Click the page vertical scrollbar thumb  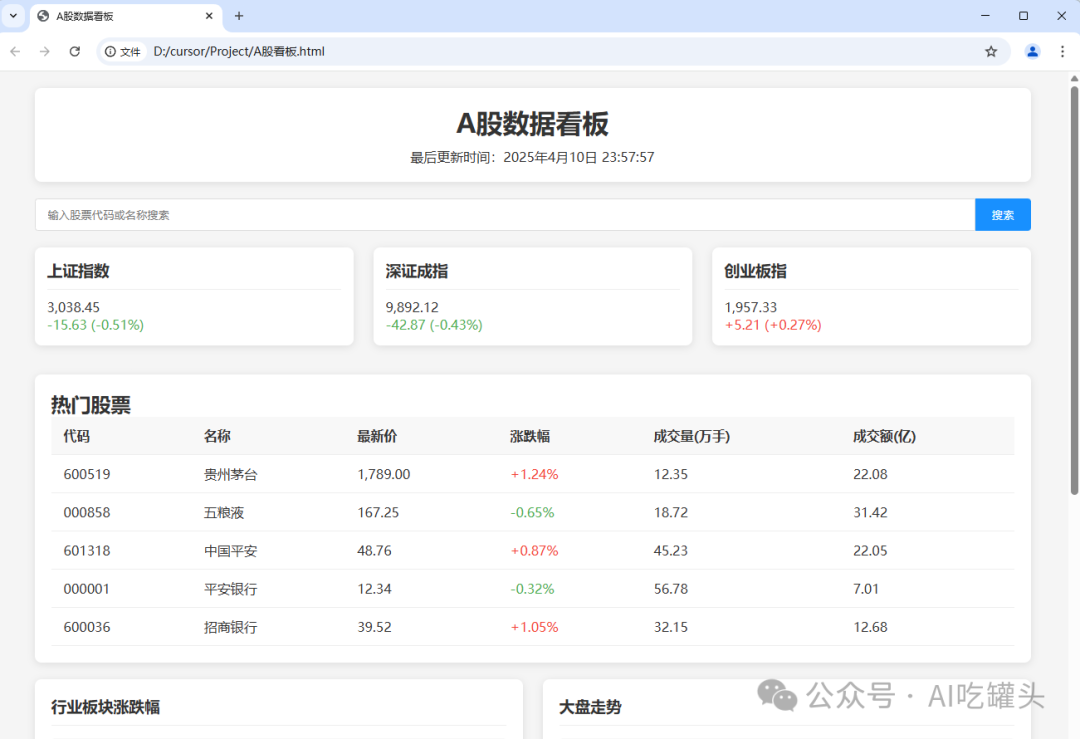1074,289
